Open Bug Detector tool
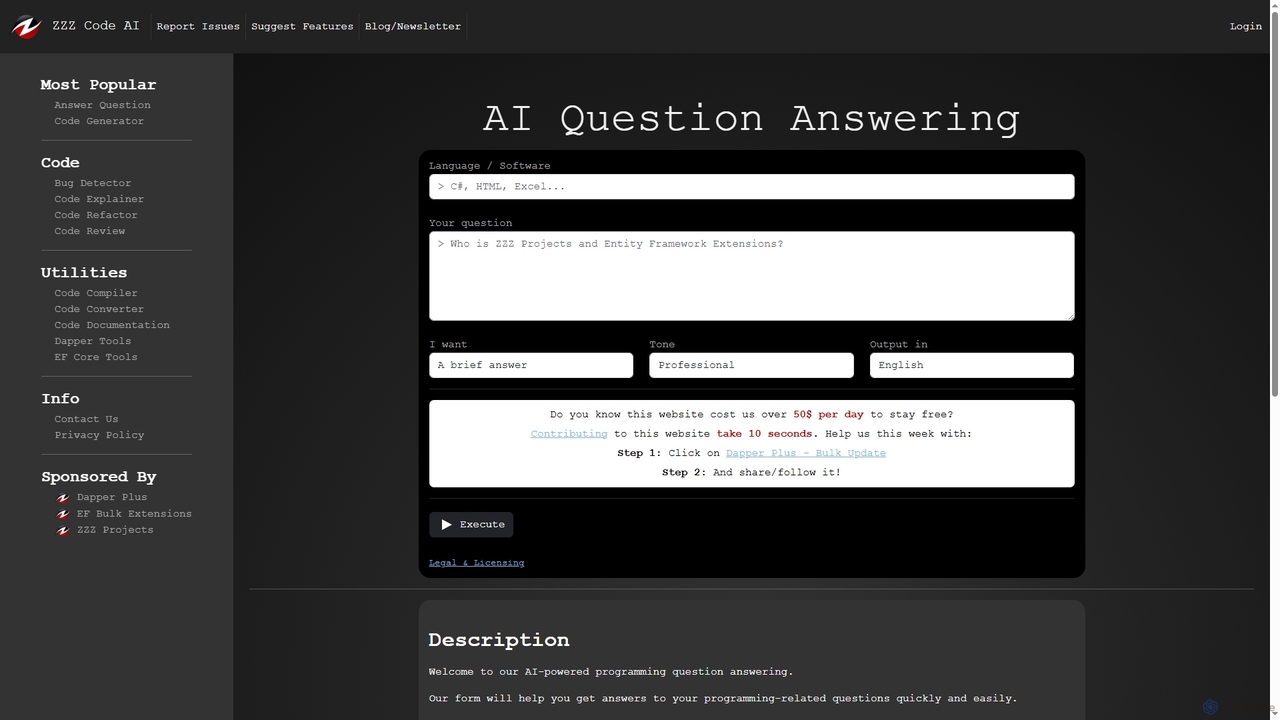This screenshot has width=1280, height=720. (93, 183)
